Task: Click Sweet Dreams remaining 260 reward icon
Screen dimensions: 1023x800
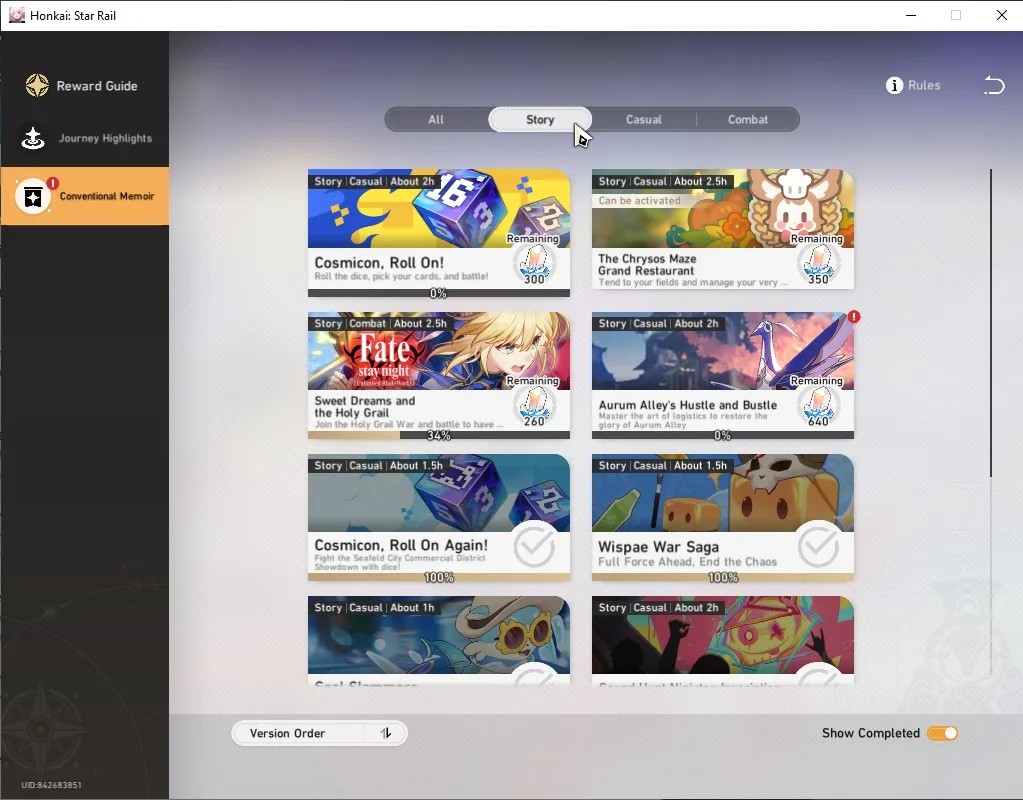Action: pyautogui.click(x=534, y=405)
